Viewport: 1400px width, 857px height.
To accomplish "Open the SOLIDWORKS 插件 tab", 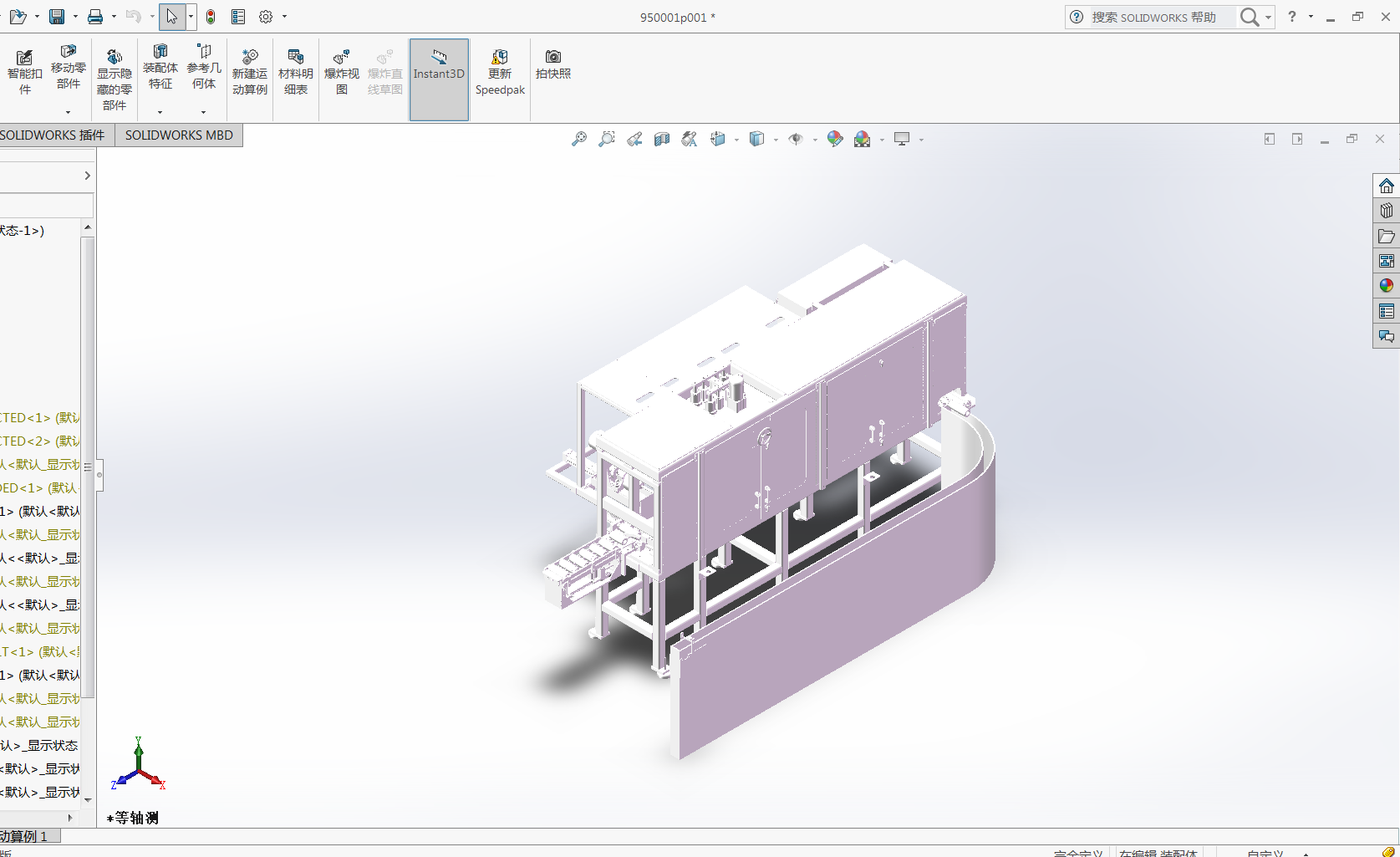I will (x=53, y=135).
